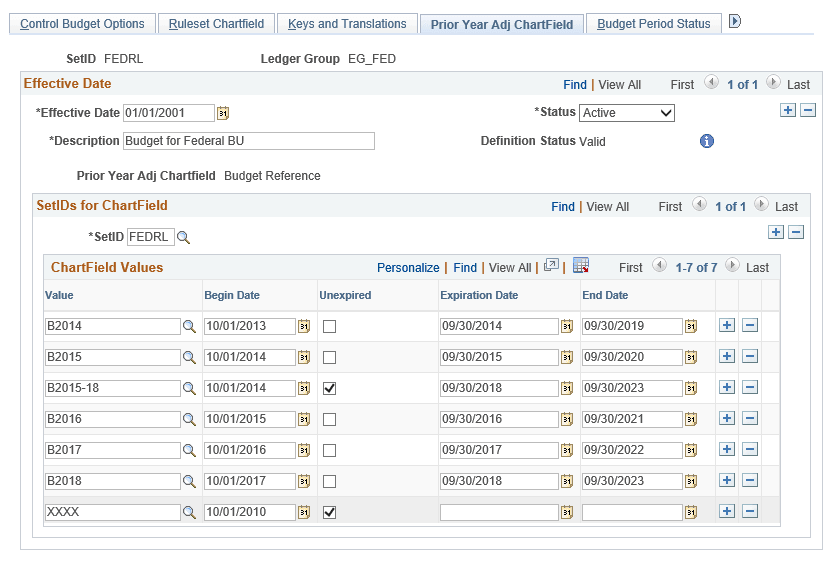Click Find in SetIDs for ChartField header
The image size is (835, 562).
pyautogui.click(x=563, y=207)
